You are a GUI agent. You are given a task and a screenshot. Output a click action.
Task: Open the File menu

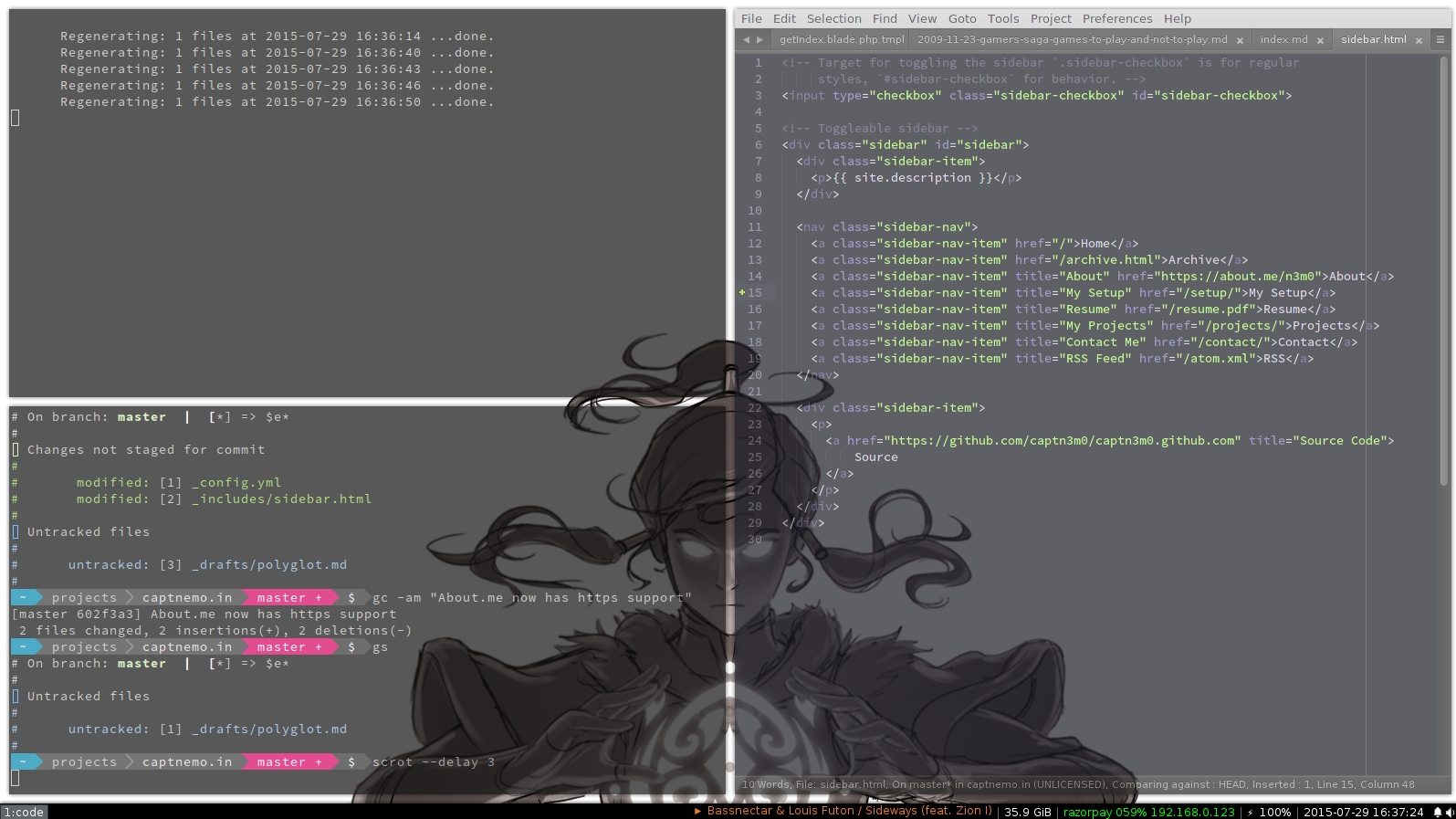751,18
